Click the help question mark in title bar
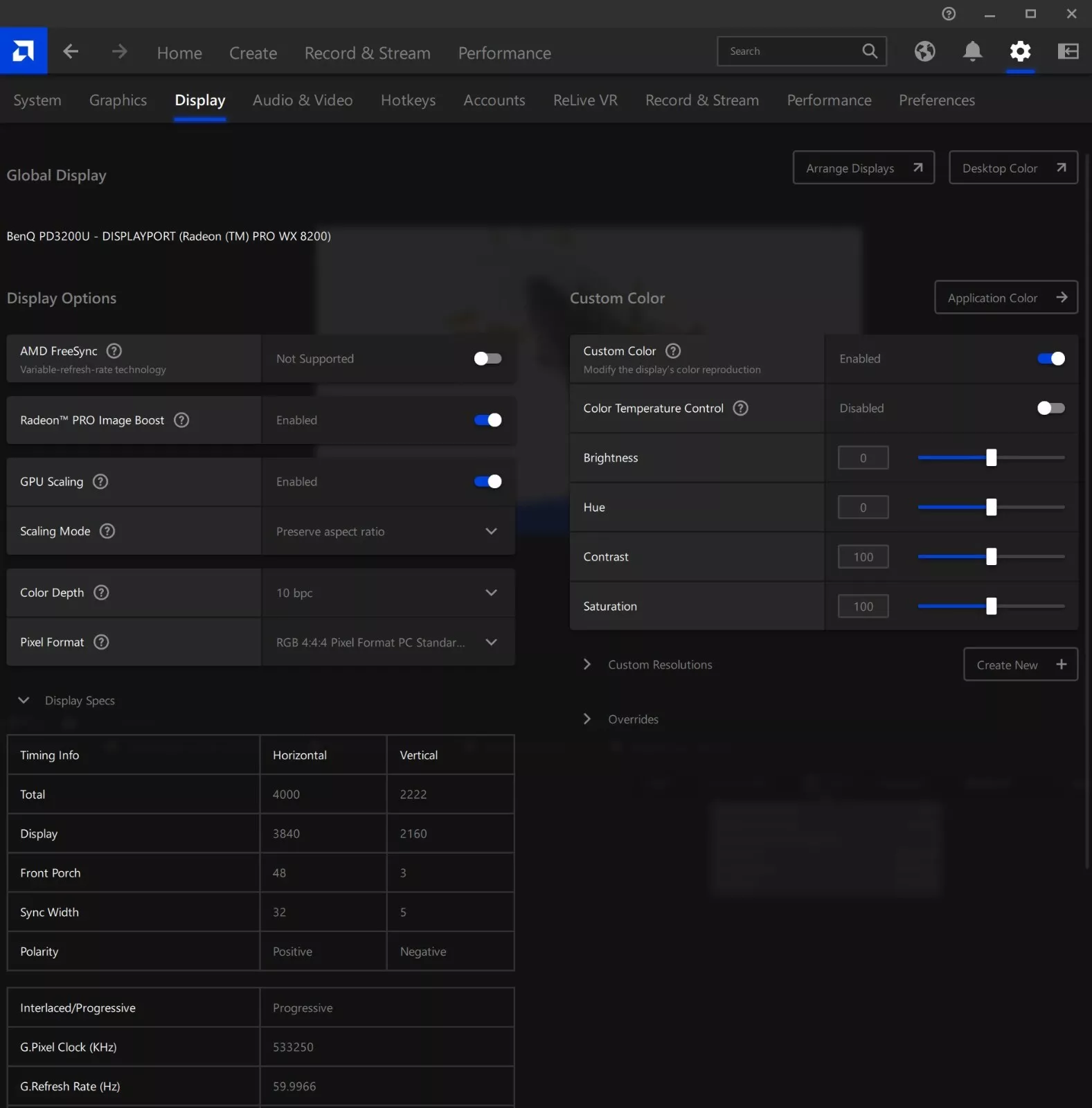Image resolution: width=1092 pixels, height=1108 pixels. (x=949, y=14)
